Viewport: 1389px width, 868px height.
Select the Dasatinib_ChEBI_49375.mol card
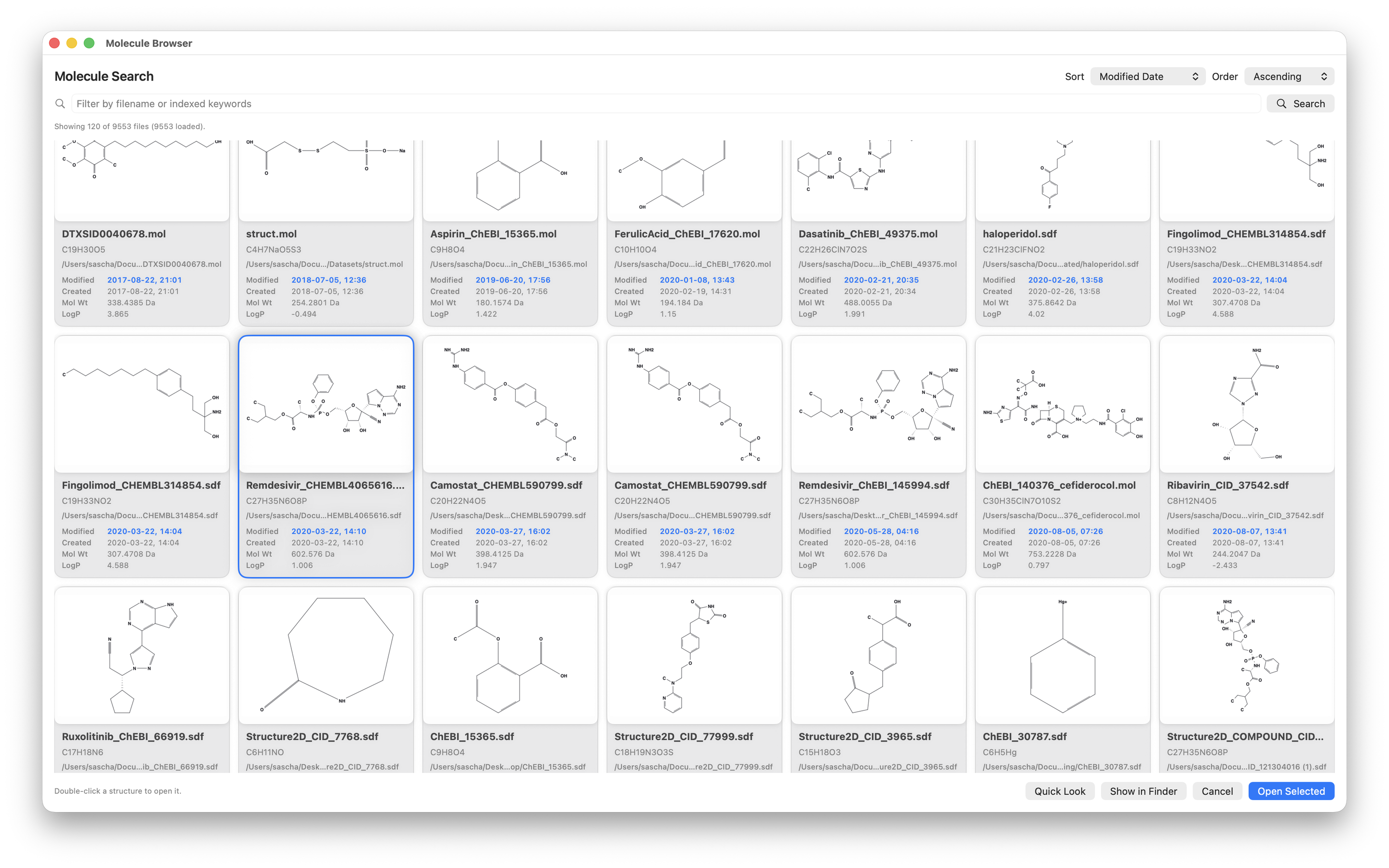[878, 234]
